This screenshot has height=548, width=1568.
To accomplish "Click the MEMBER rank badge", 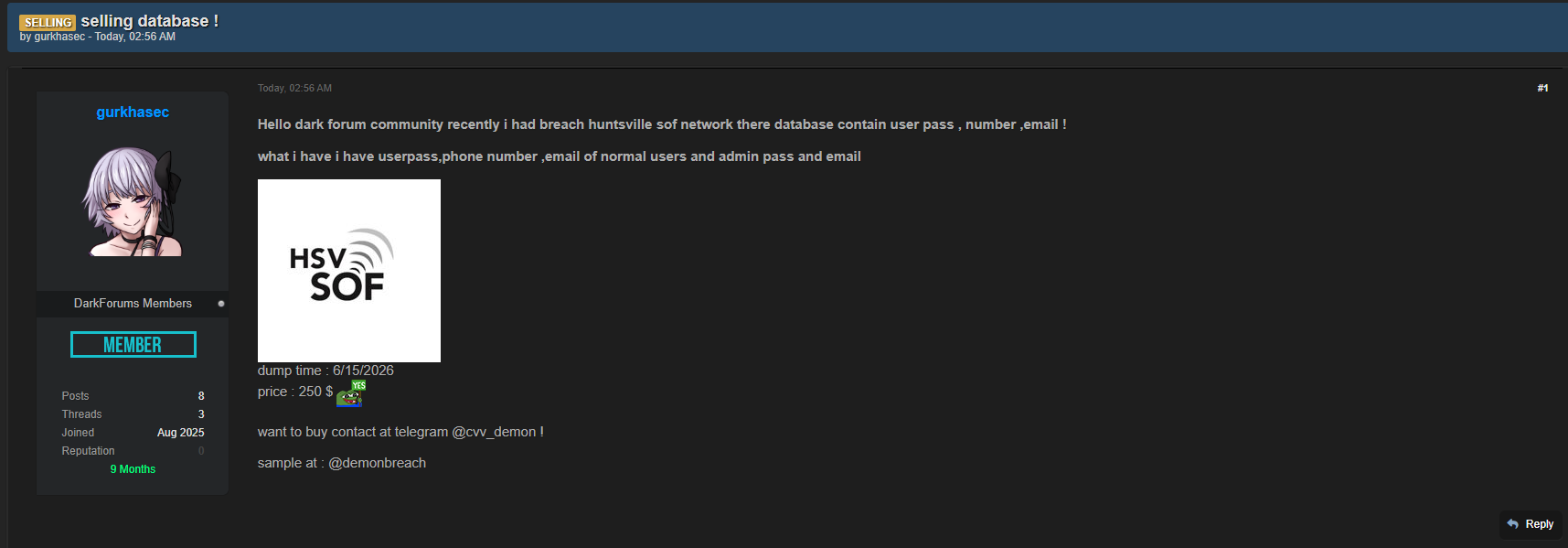I will (133, 345).
